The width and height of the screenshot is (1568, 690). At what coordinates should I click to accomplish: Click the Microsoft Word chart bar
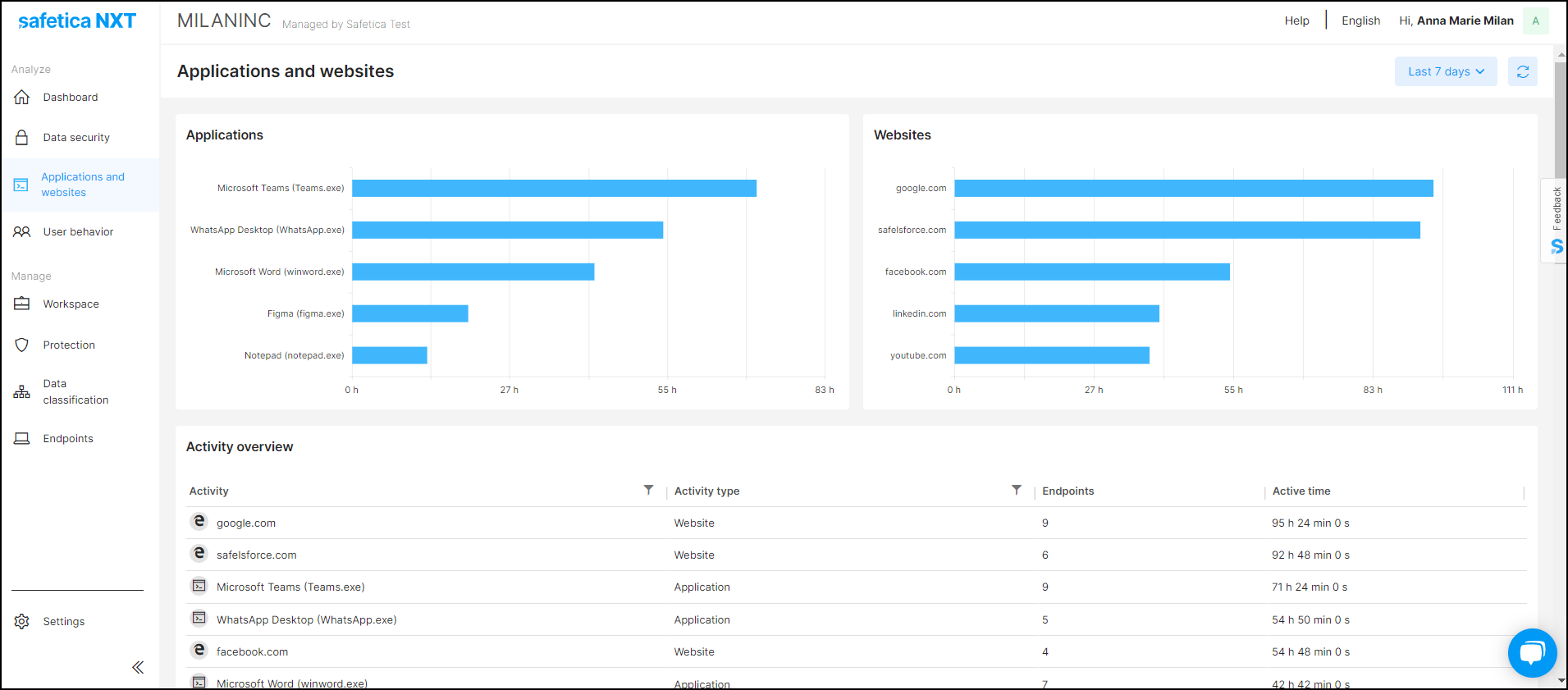pos(473,272)
